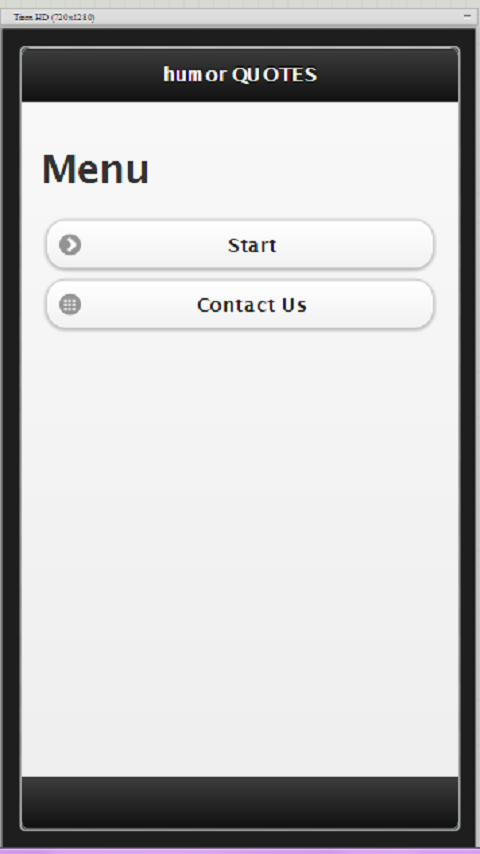Click the grid icon on Contact Us
This screenshot has width=480, height=854.
click(70, 304)
